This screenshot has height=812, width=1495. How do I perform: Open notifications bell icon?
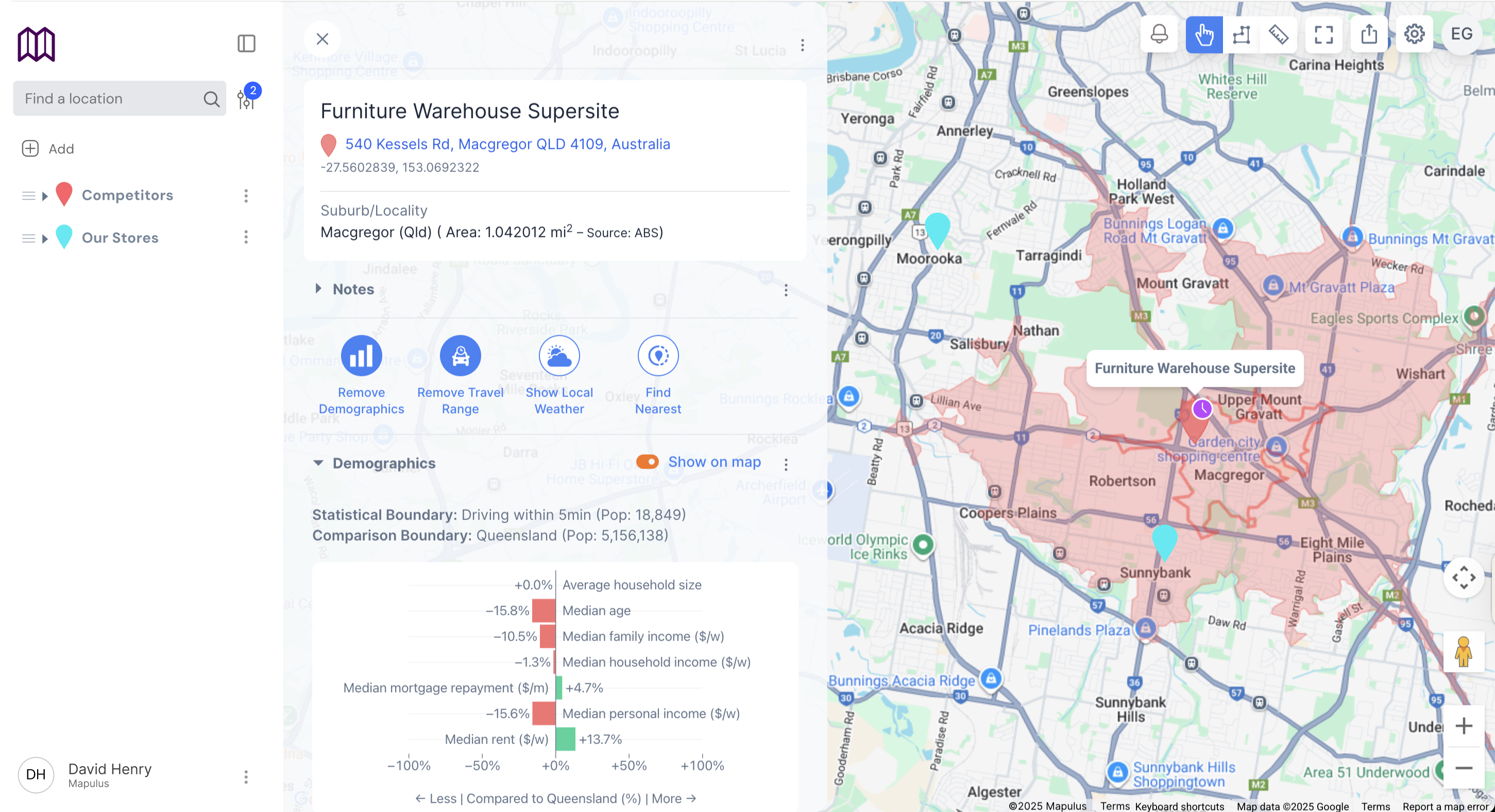1159,35
